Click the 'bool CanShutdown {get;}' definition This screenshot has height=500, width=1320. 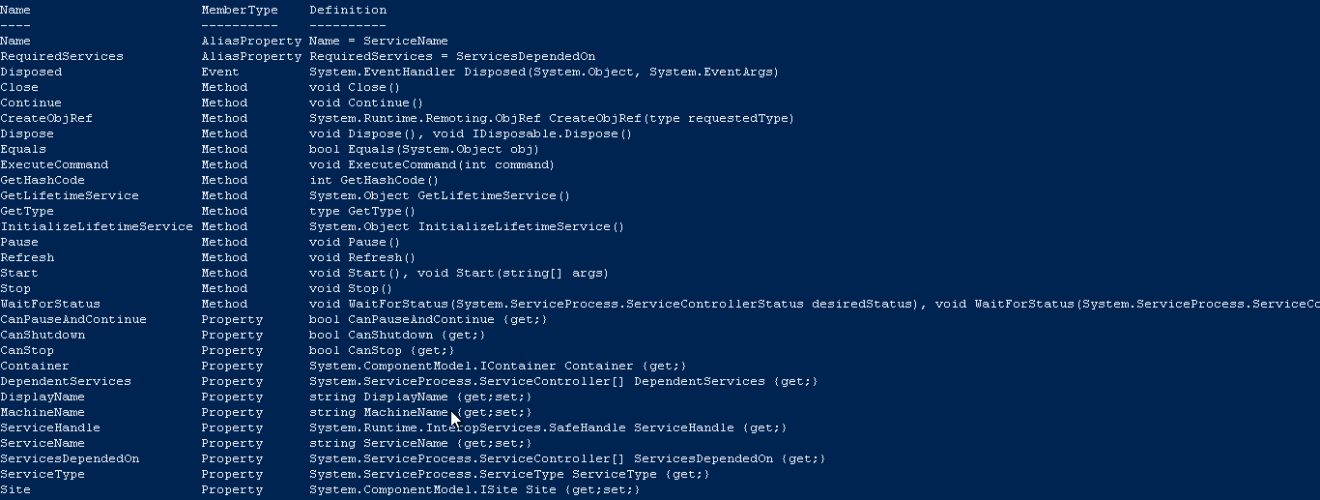[x=398, y=335]
